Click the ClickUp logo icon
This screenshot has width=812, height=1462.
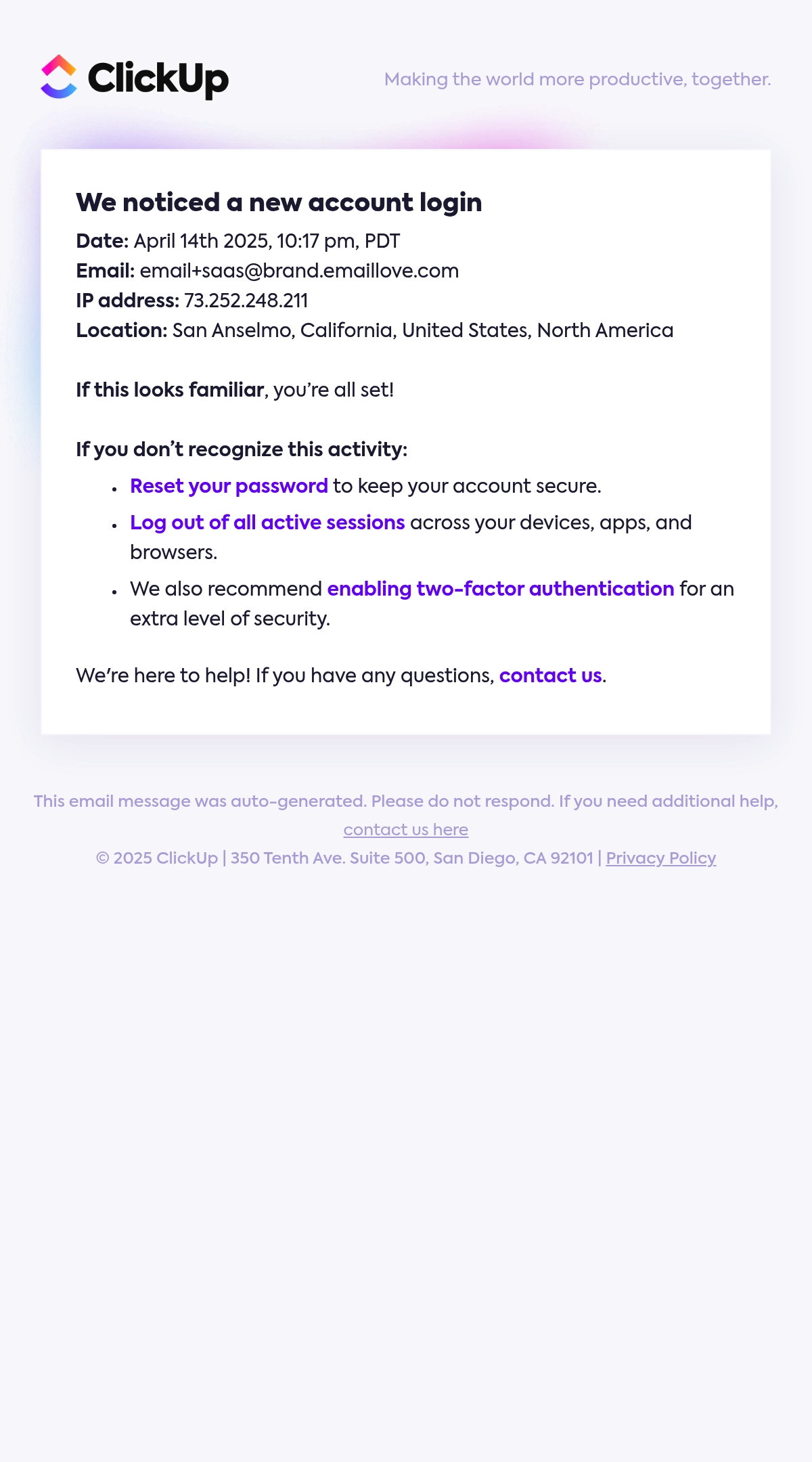[59, 76]
